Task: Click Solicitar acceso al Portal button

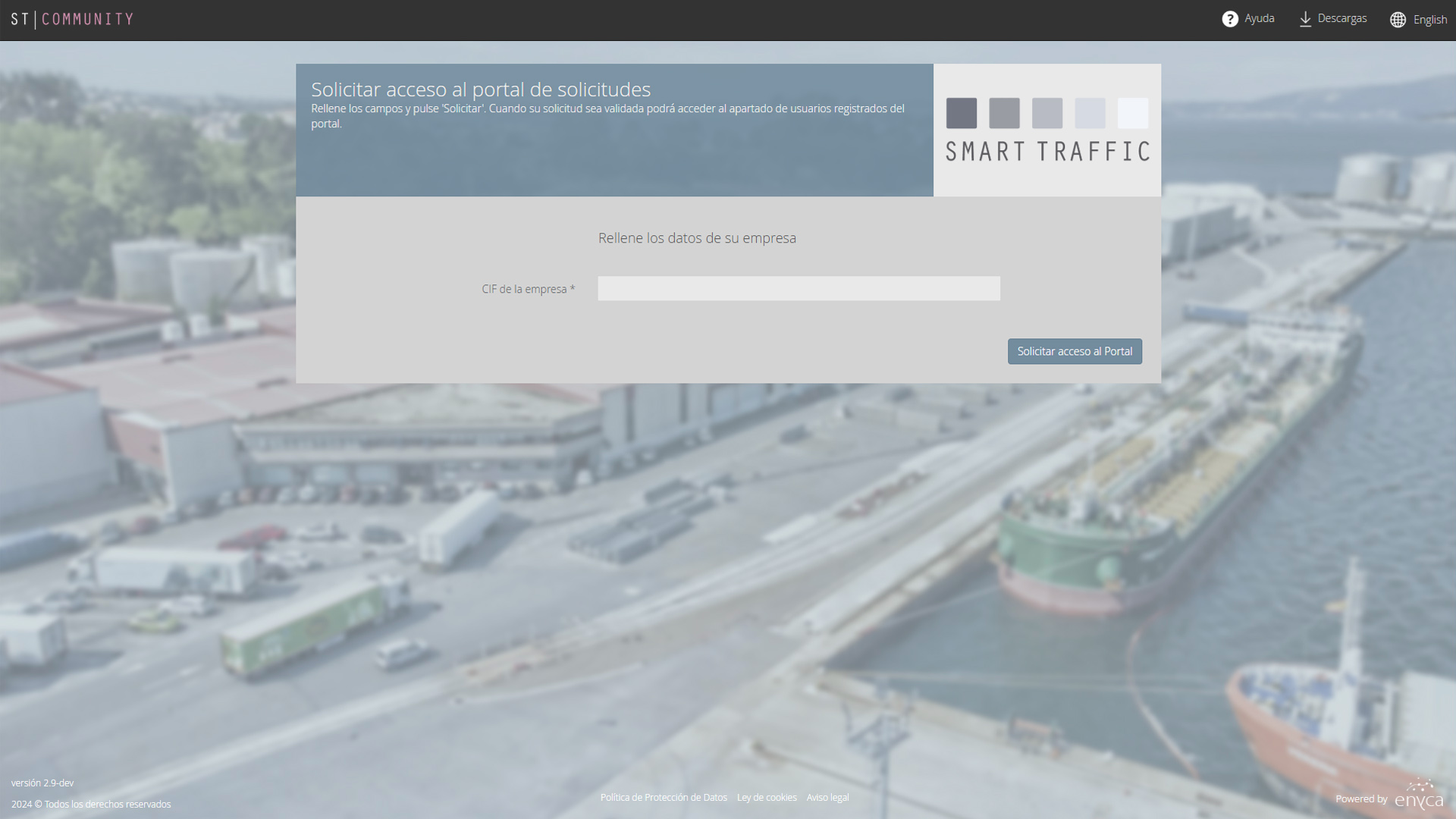Action: click(1075, 351)
